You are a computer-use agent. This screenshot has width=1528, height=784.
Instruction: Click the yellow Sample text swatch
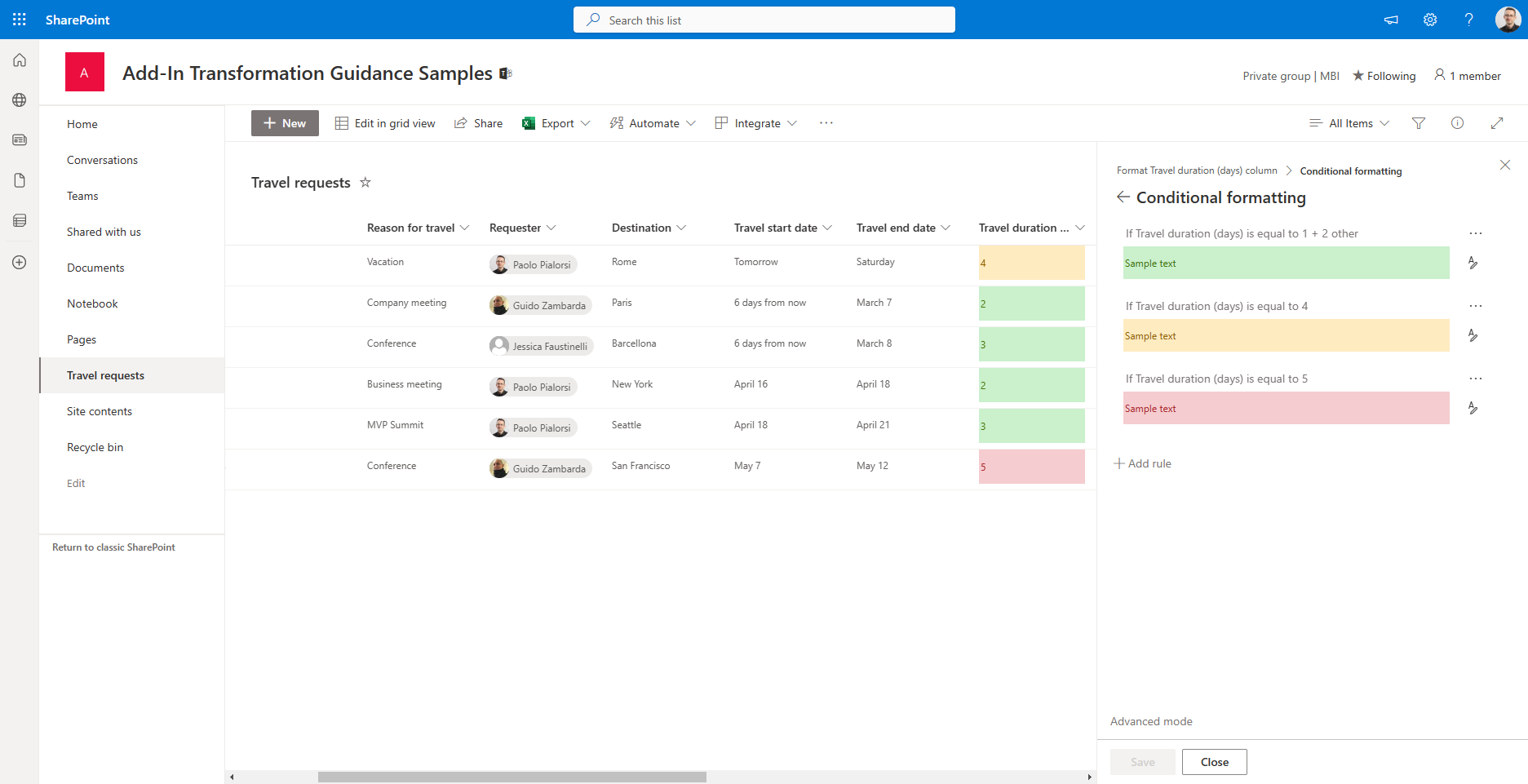(1286, 335)
